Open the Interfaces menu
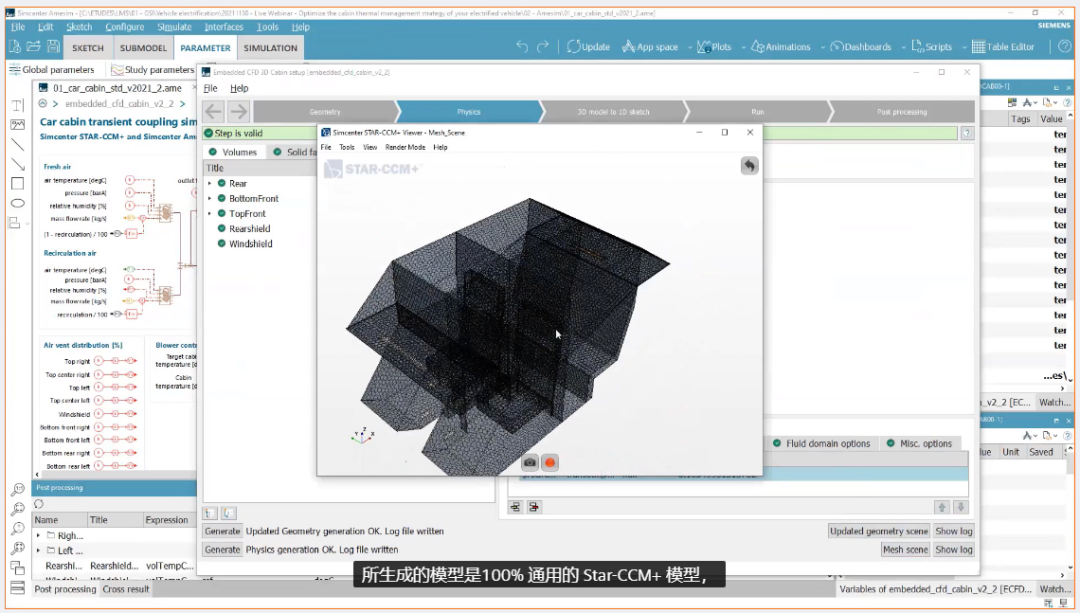1080x613 pixels. (223, 27)
